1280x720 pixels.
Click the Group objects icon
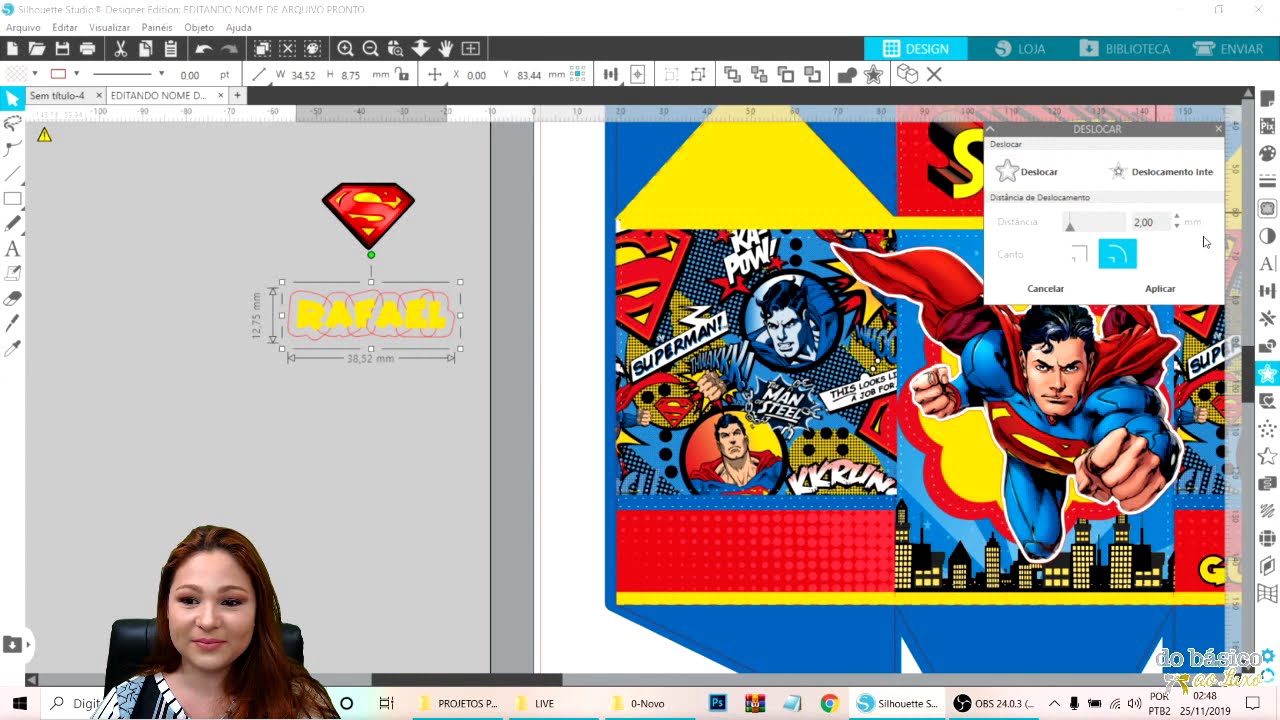(x=671, y=75)
